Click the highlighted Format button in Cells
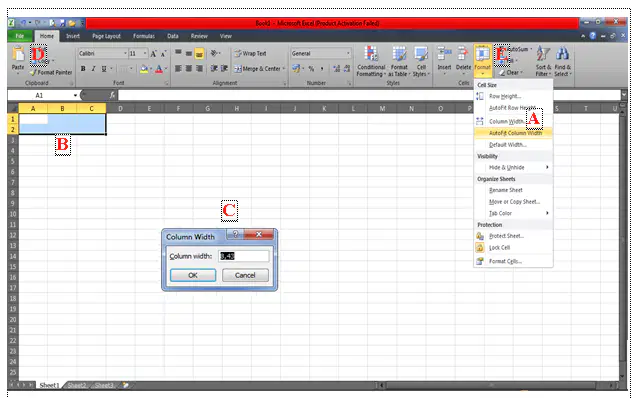Image resolution: width=640 pixels, height=398 pixels. [482, 60]
